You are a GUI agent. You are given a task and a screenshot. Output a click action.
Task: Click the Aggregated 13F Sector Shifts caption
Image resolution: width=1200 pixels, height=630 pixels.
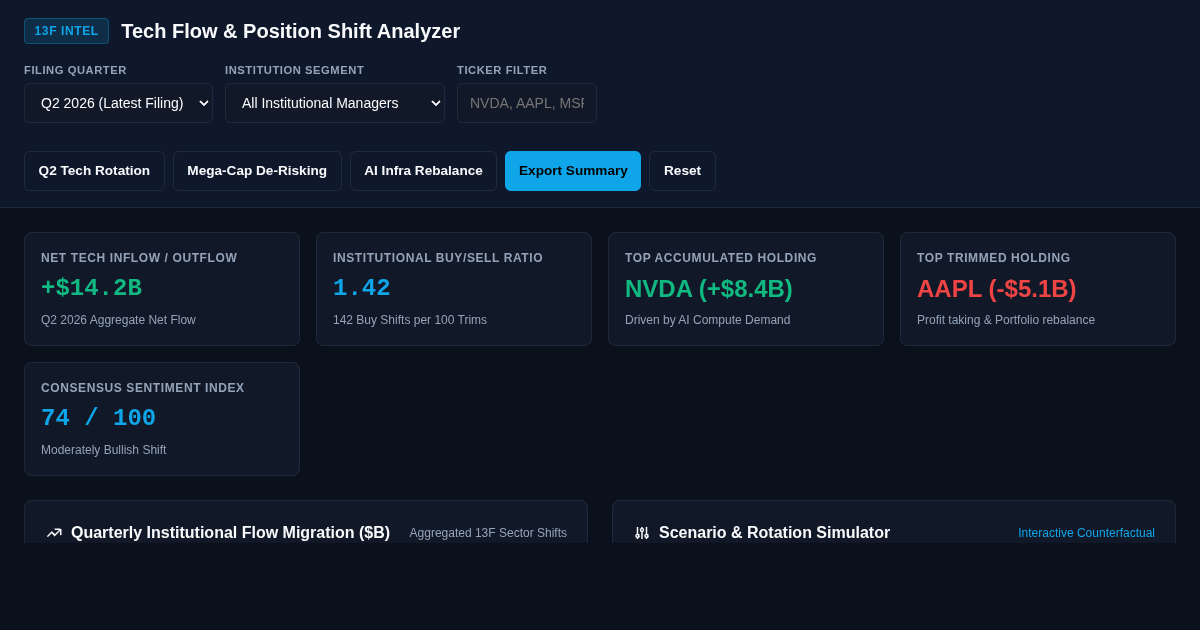click(x=488, y=533)
